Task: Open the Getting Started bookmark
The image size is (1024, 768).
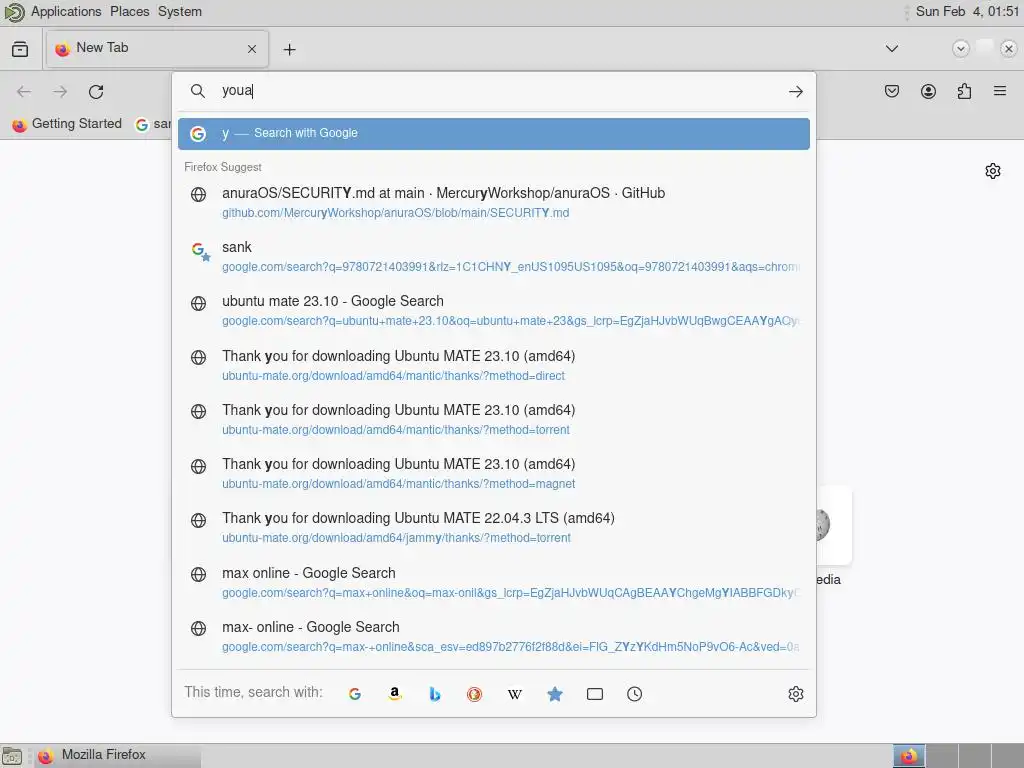Action: [x=67, y=123]
